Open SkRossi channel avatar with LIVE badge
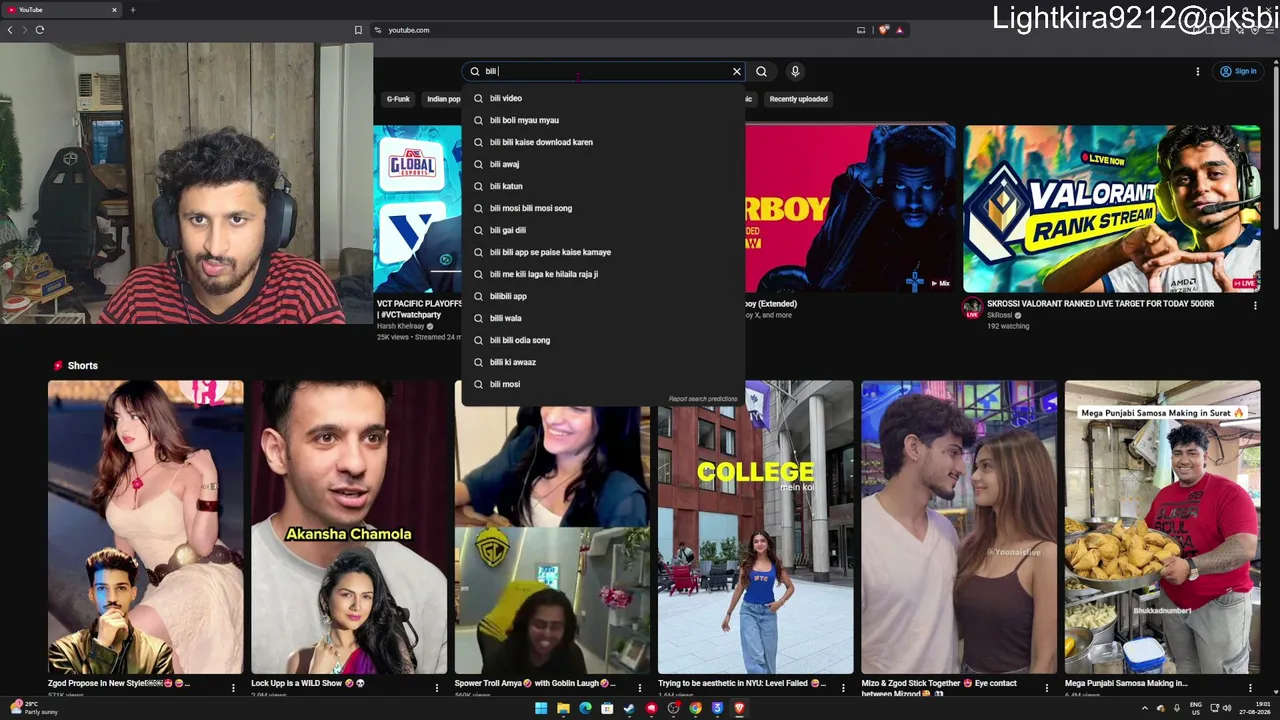1280x720 pixels. 972,308
